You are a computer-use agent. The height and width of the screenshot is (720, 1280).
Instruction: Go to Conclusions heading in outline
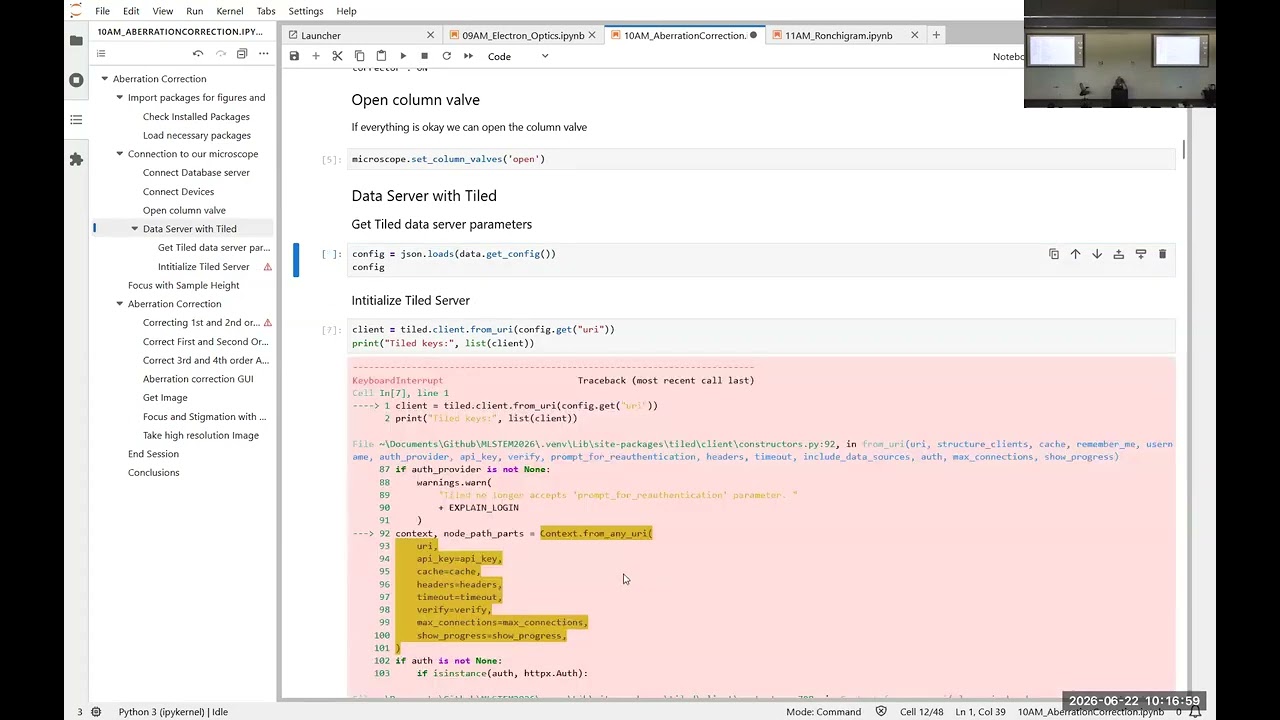pyautogui.click(x=154, y=472)
